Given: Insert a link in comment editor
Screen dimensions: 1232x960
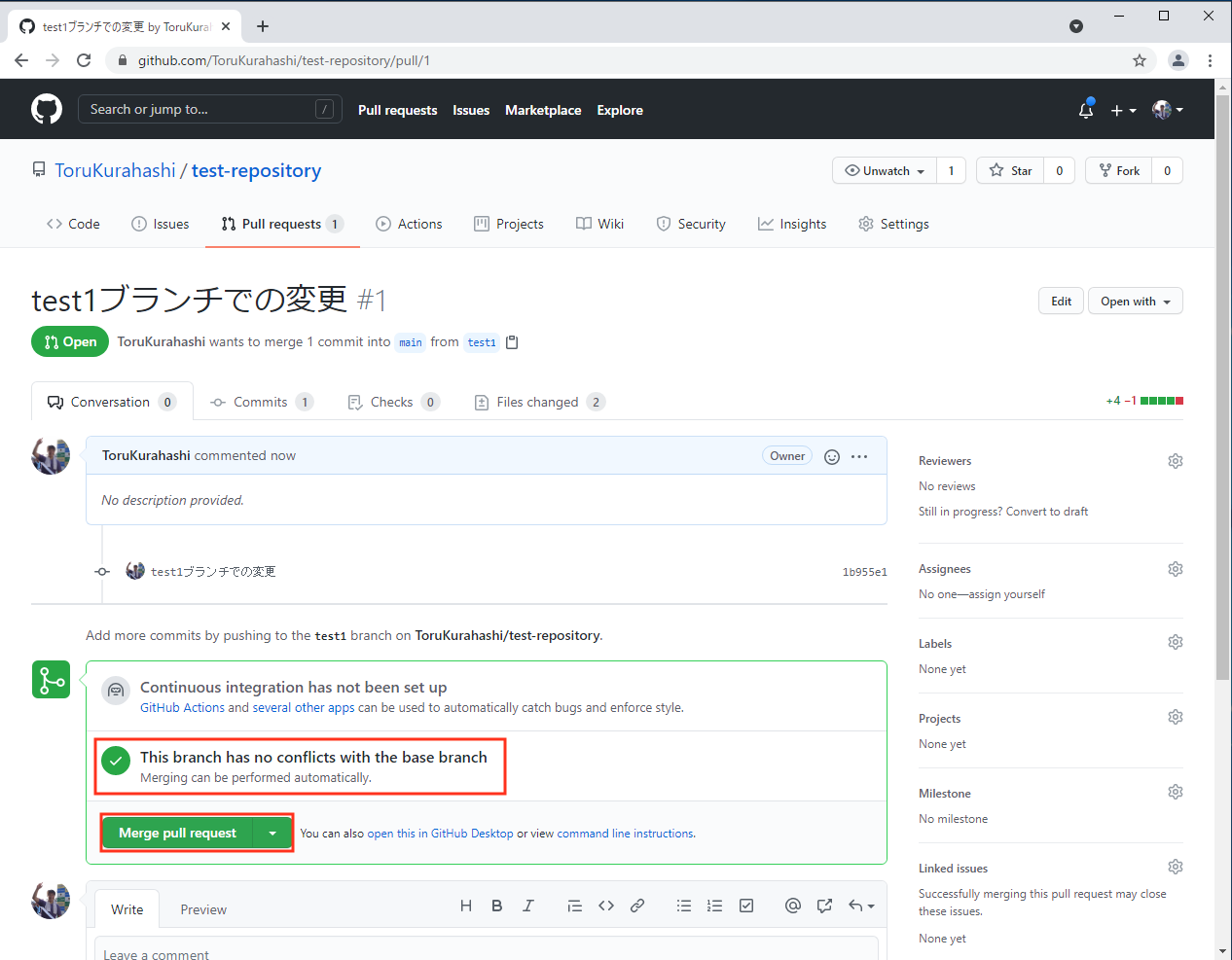Looking at the screenshot, I should coord(637,906).
